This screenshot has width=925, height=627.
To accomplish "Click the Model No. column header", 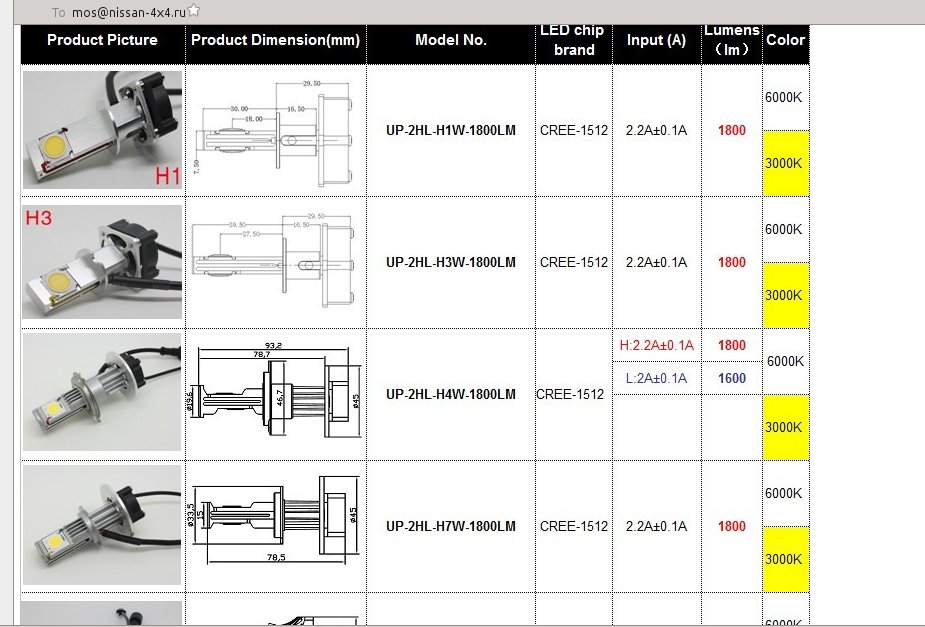I will click(x=451, y=40).
